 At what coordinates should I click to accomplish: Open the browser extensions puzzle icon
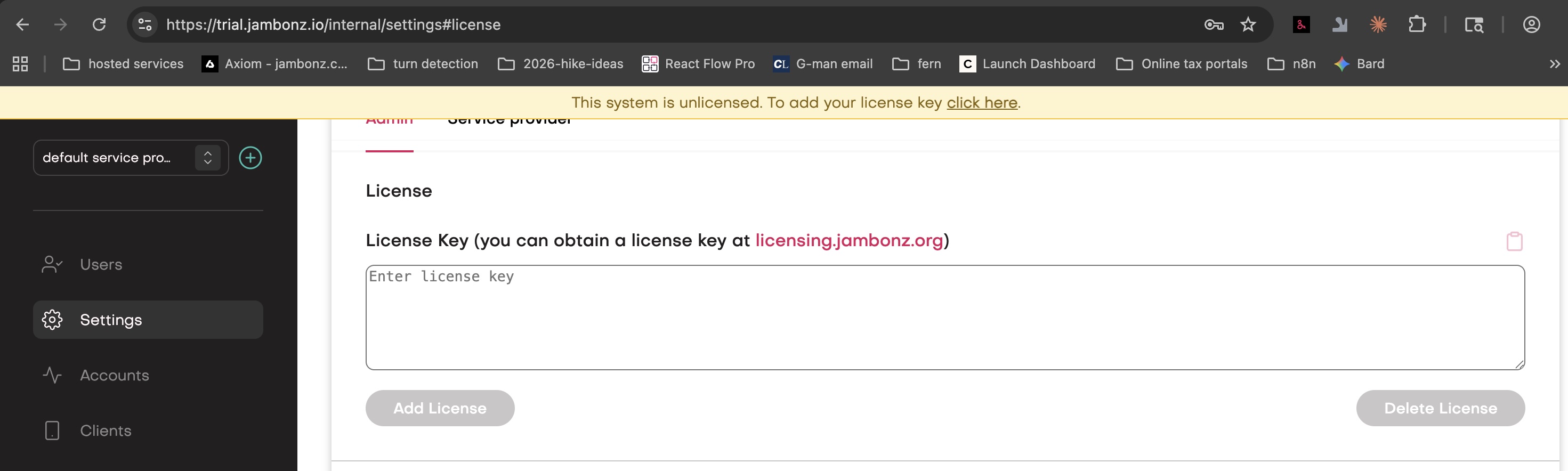pyautogui.click(x=1418, y=25)
